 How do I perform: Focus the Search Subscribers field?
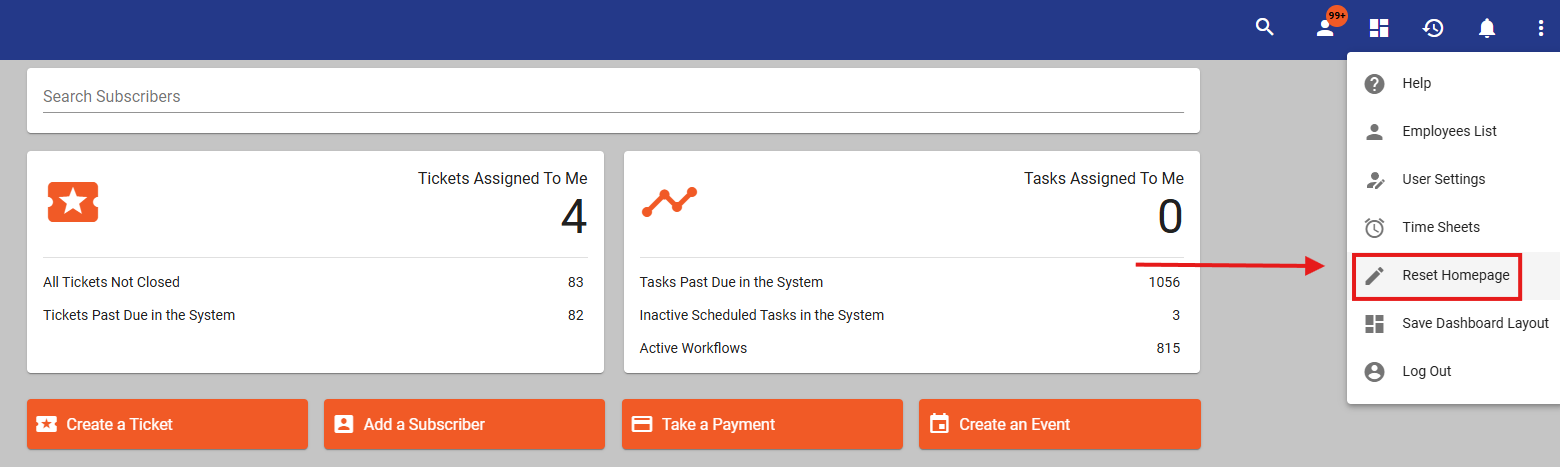[x=613, y=97]
